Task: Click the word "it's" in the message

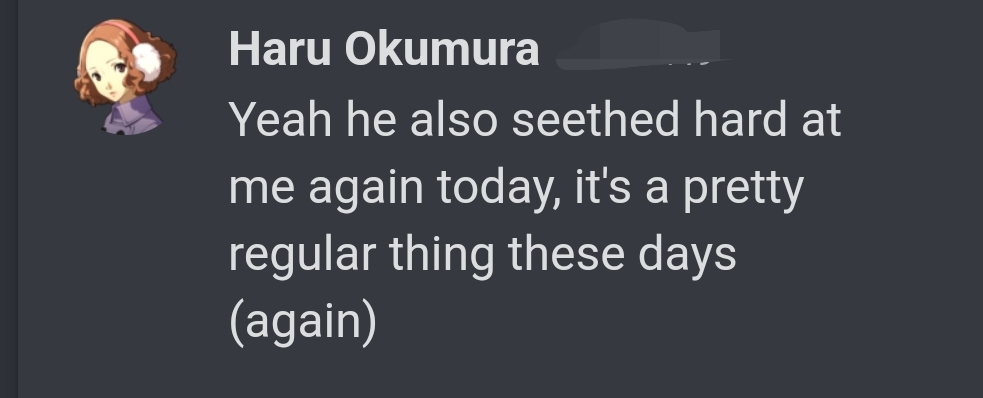Action: [602, 187]
